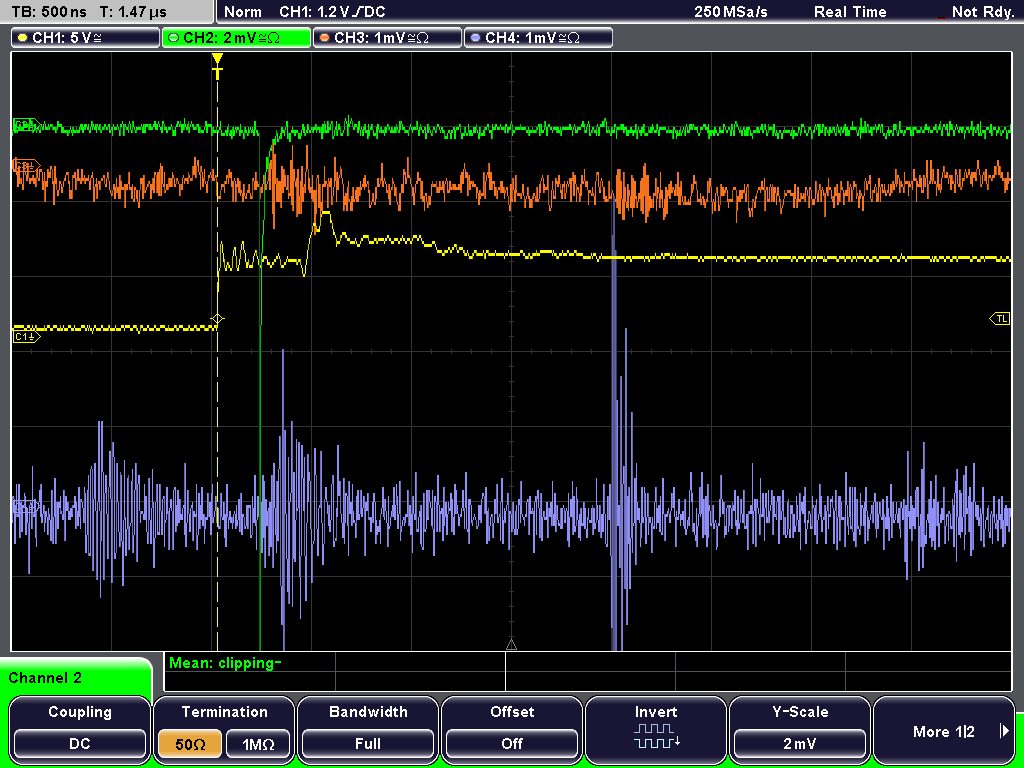Click the orange CH3 ground marker

26,166
